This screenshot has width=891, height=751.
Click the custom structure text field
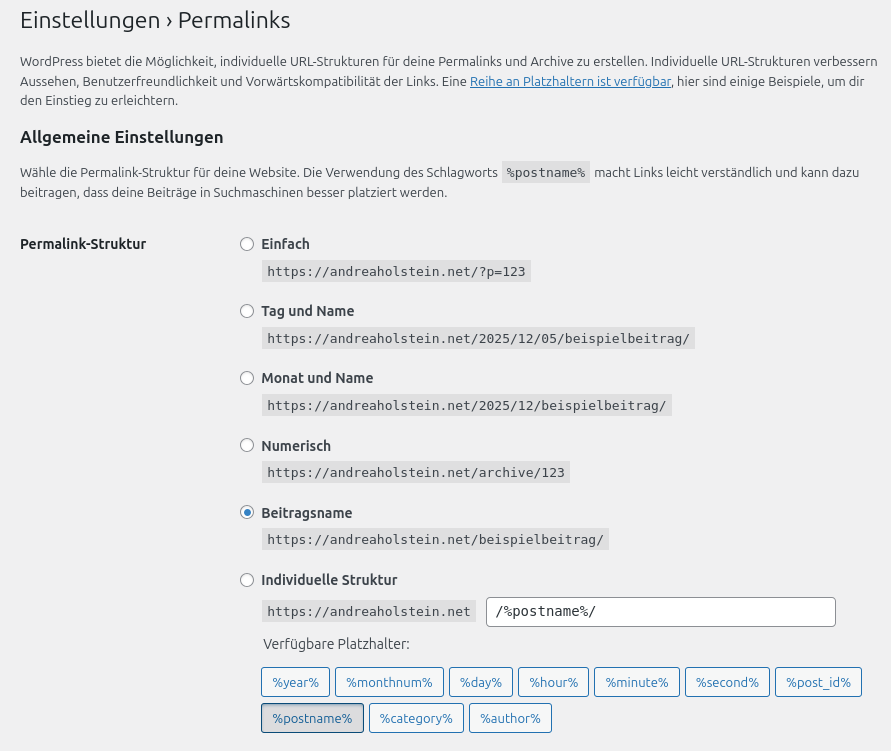pos(660,612)
